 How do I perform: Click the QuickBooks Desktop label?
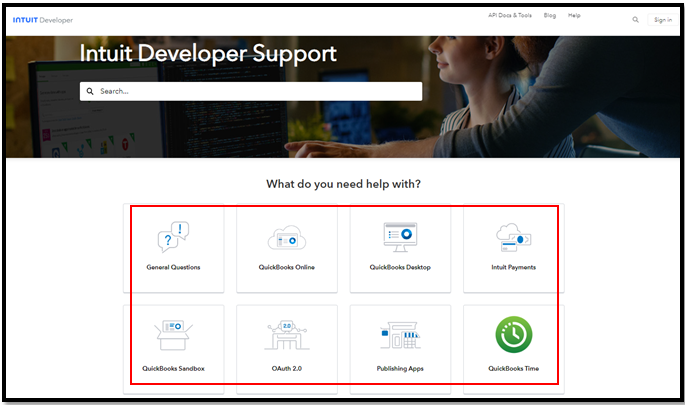[400, 267]
